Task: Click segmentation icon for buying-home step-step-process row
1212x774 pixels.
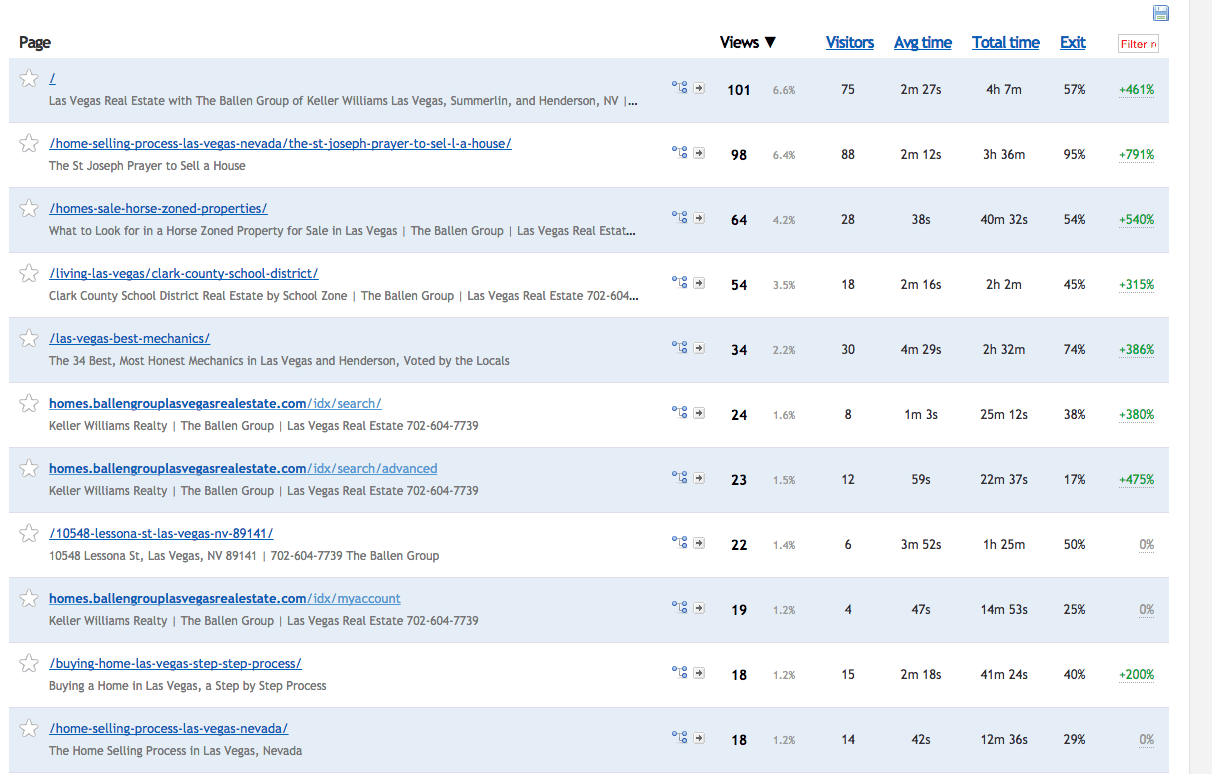Action: pyautogui.click(x=680, y=673)
